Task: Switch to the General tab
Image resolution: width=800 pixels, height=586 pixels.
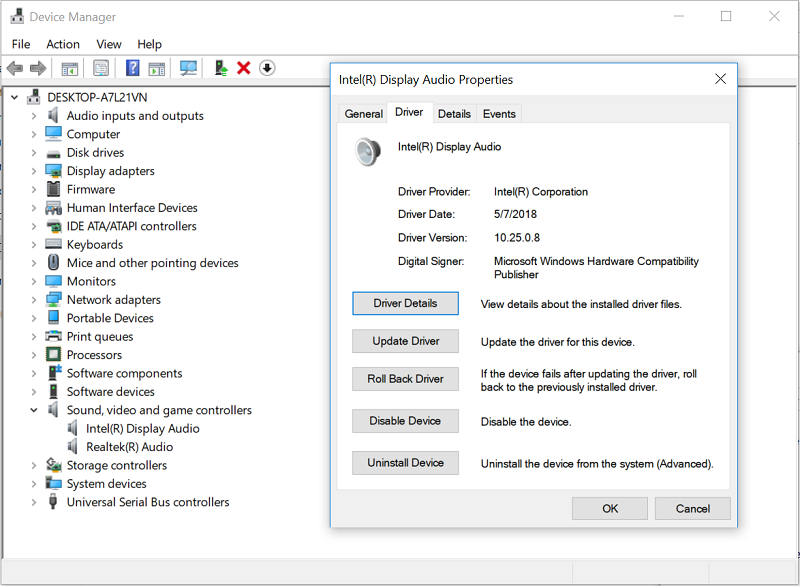Action: click(x=364, y=114)
